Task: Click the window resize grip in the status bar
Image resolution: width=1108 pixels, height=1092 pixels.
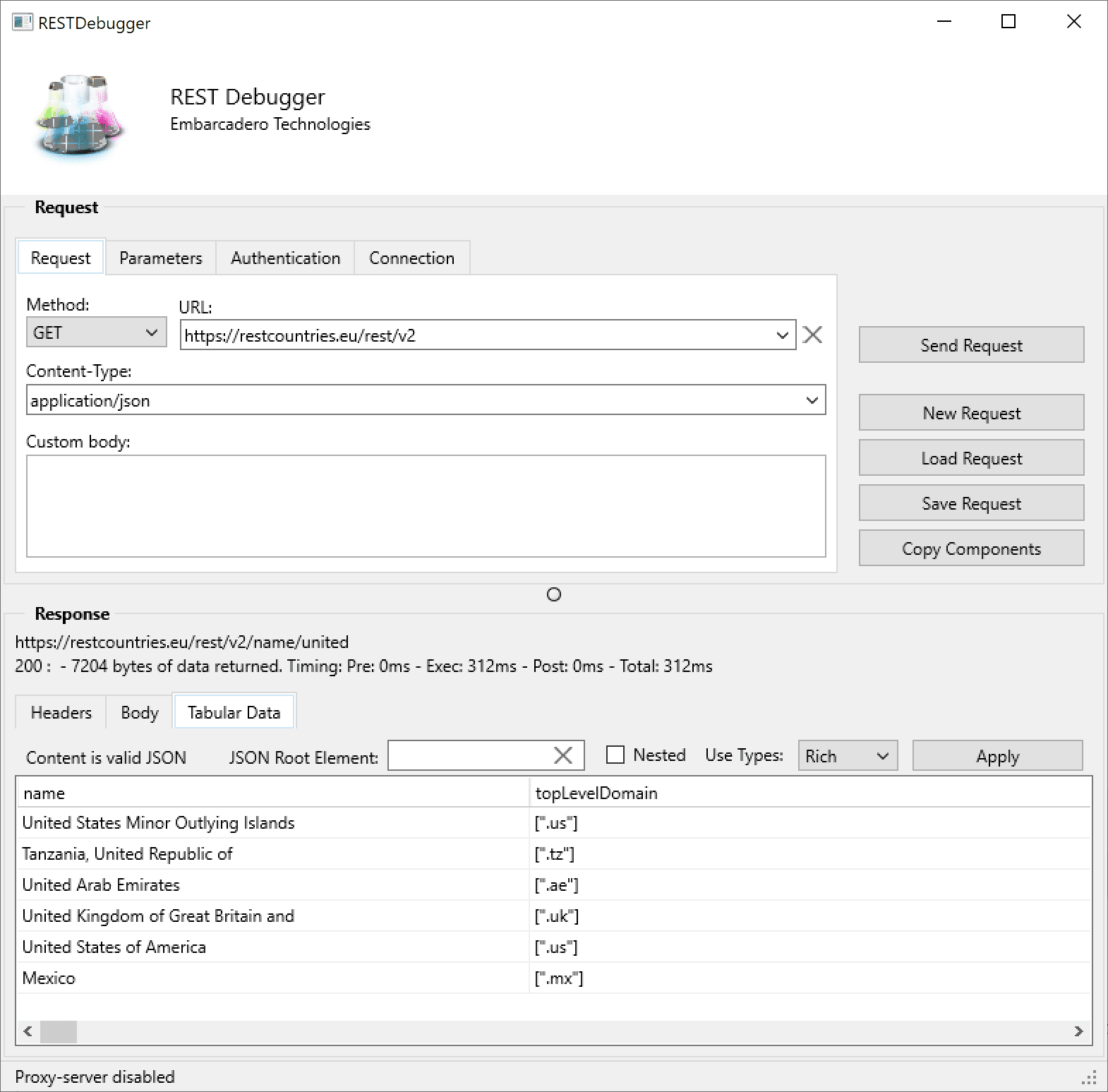Action: [1090, 1077]
